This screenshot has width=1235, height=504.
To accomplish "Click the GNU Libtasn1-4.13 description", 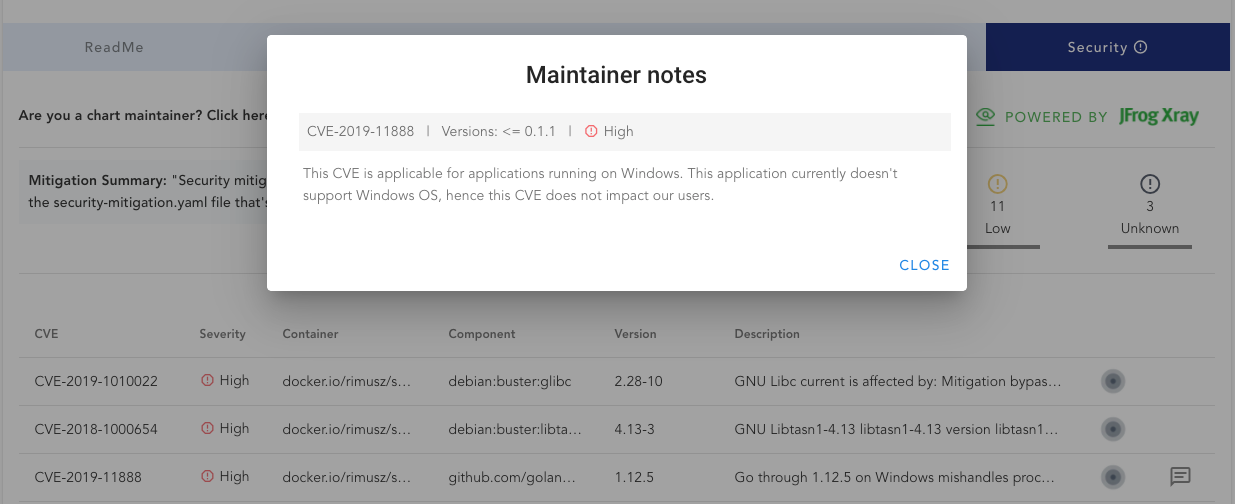I will click(x=898, y=429).
